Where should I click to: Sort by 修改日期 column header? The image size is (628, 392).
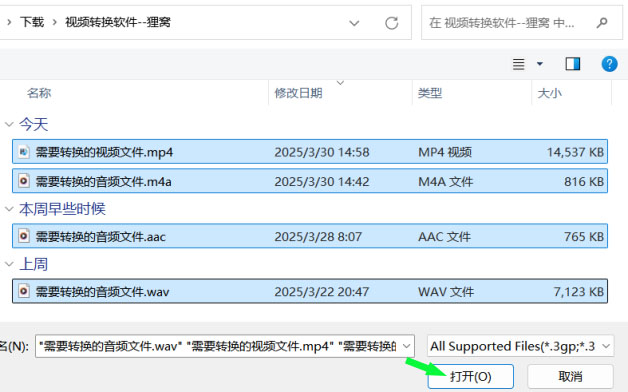coord(298,93)
